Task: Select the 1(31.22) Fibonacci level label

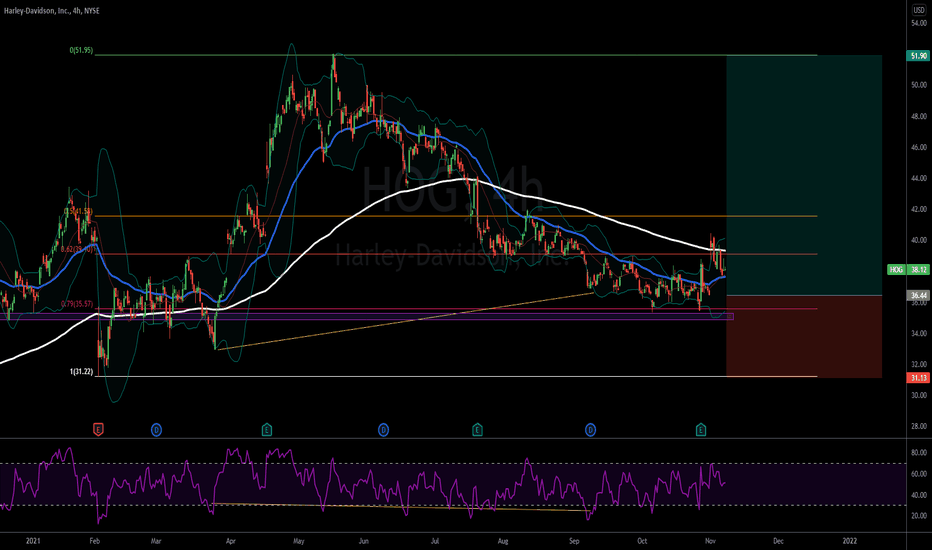Action: (81, 372)
